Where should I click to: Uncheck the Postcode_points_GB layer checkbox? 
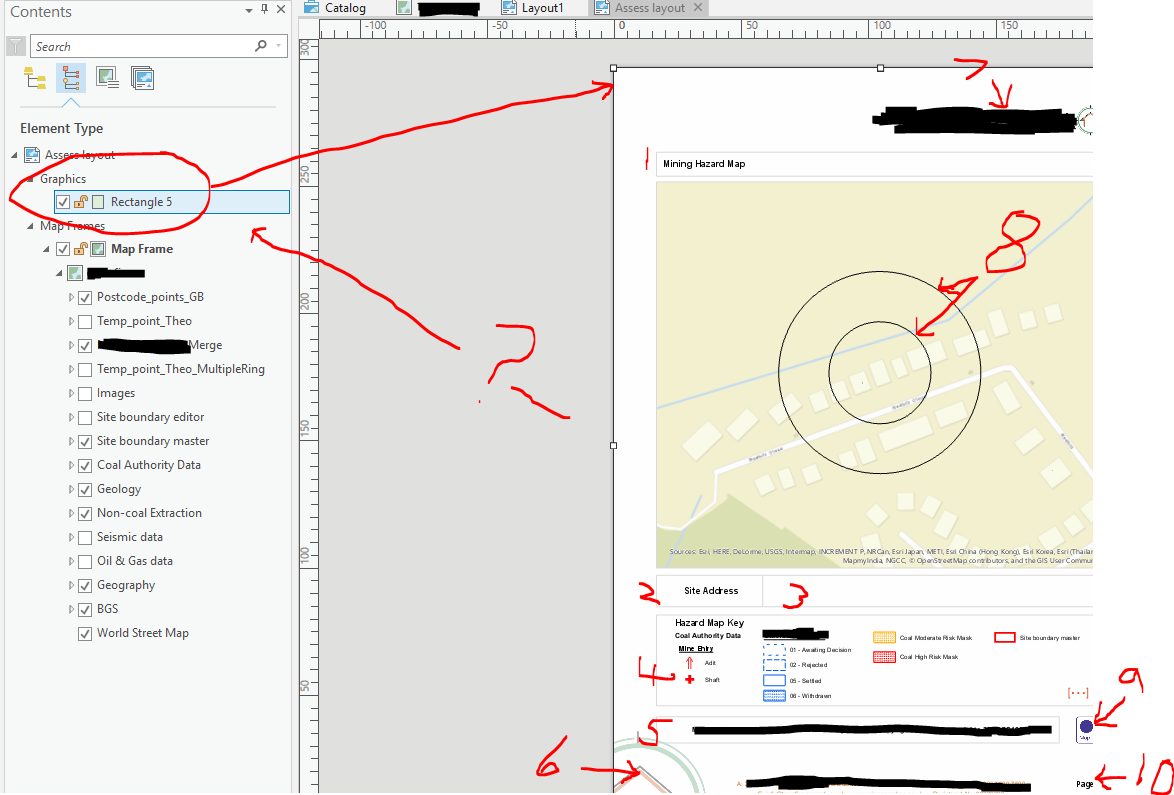(85, 297)
